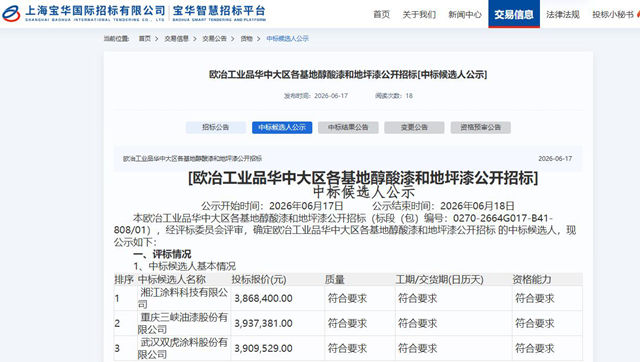Click 资格能力 符合要求 in the 重庆三峡 row
Screen dimensions: 640x362
point(535,323)
